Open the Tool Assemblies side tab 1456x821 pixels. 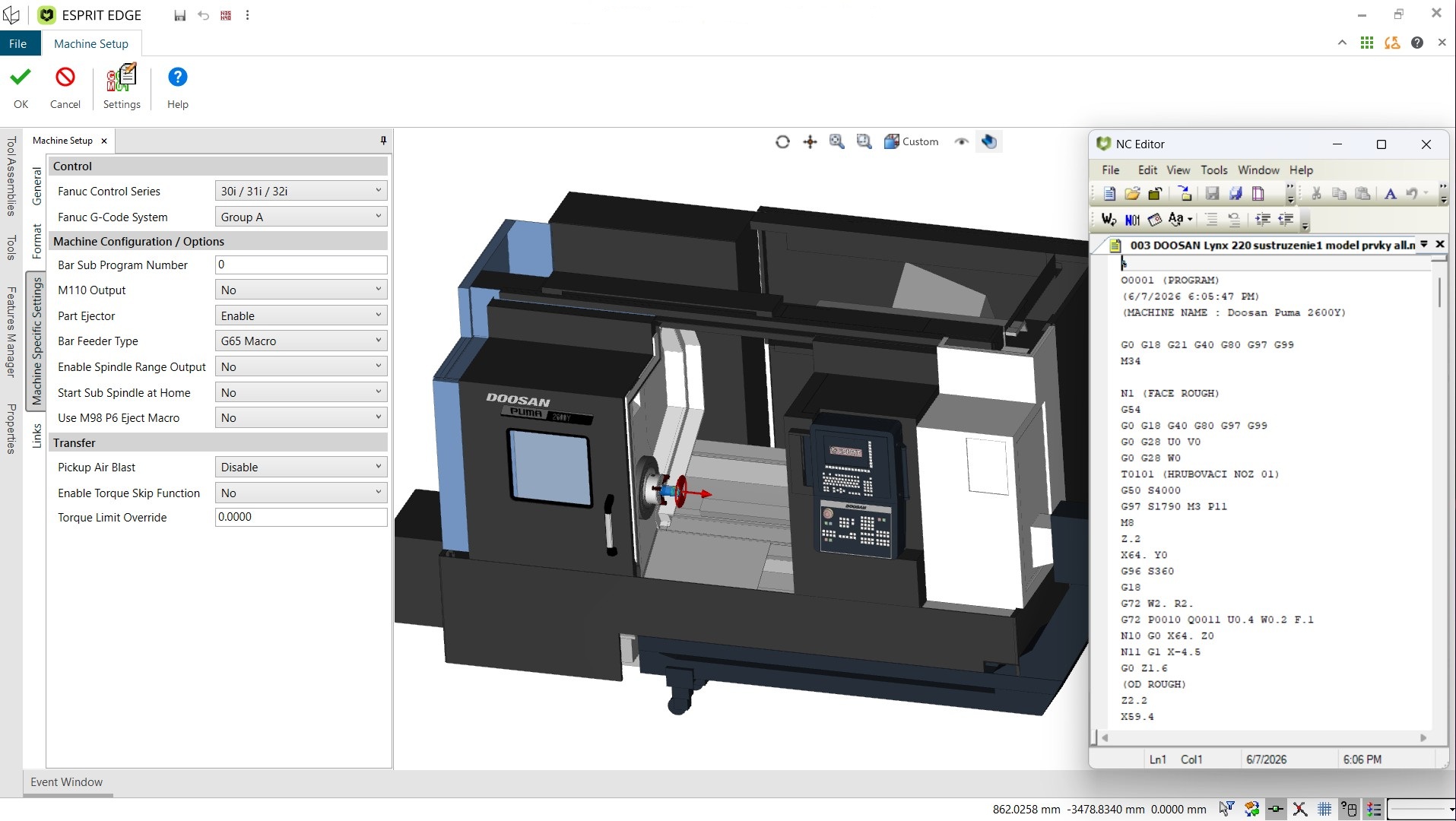[x=11, y=176]
